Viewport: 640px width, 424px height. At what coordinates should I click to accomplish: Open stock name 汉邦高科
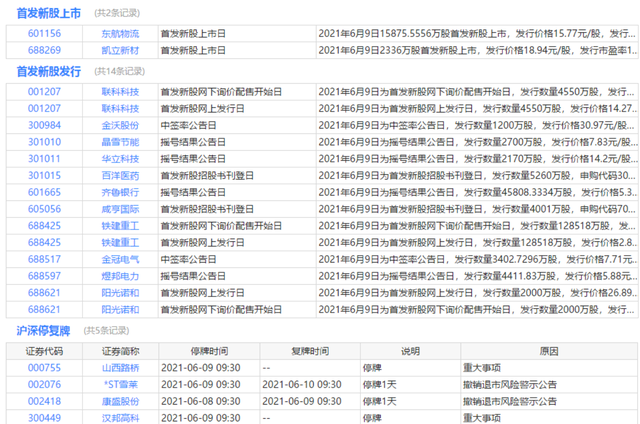pyautogui.click(x=120, y=418)
